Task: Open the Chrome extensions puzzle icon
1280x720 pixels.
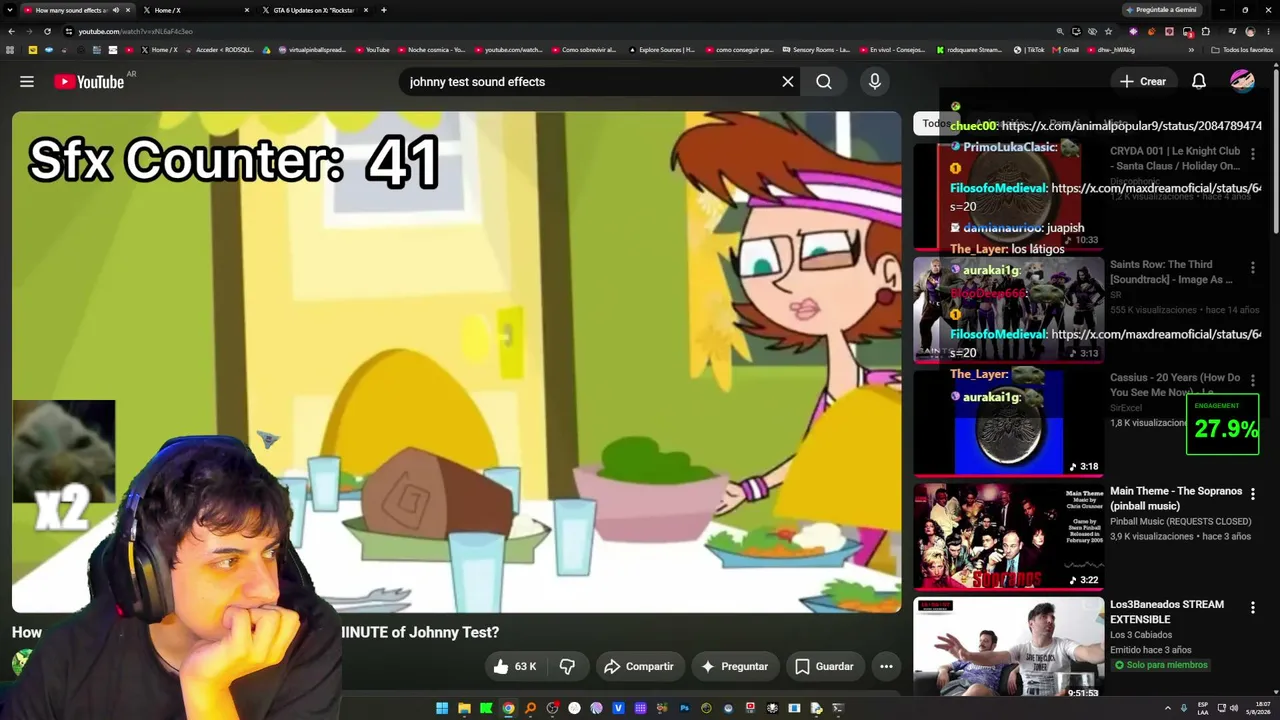Action: click(1205, 31)
